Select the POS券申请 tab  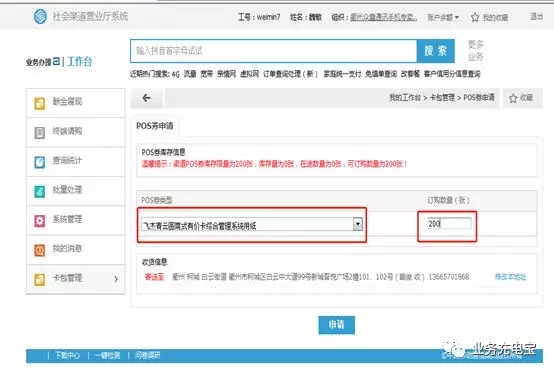pyautogui.click(x=155, y=126)
